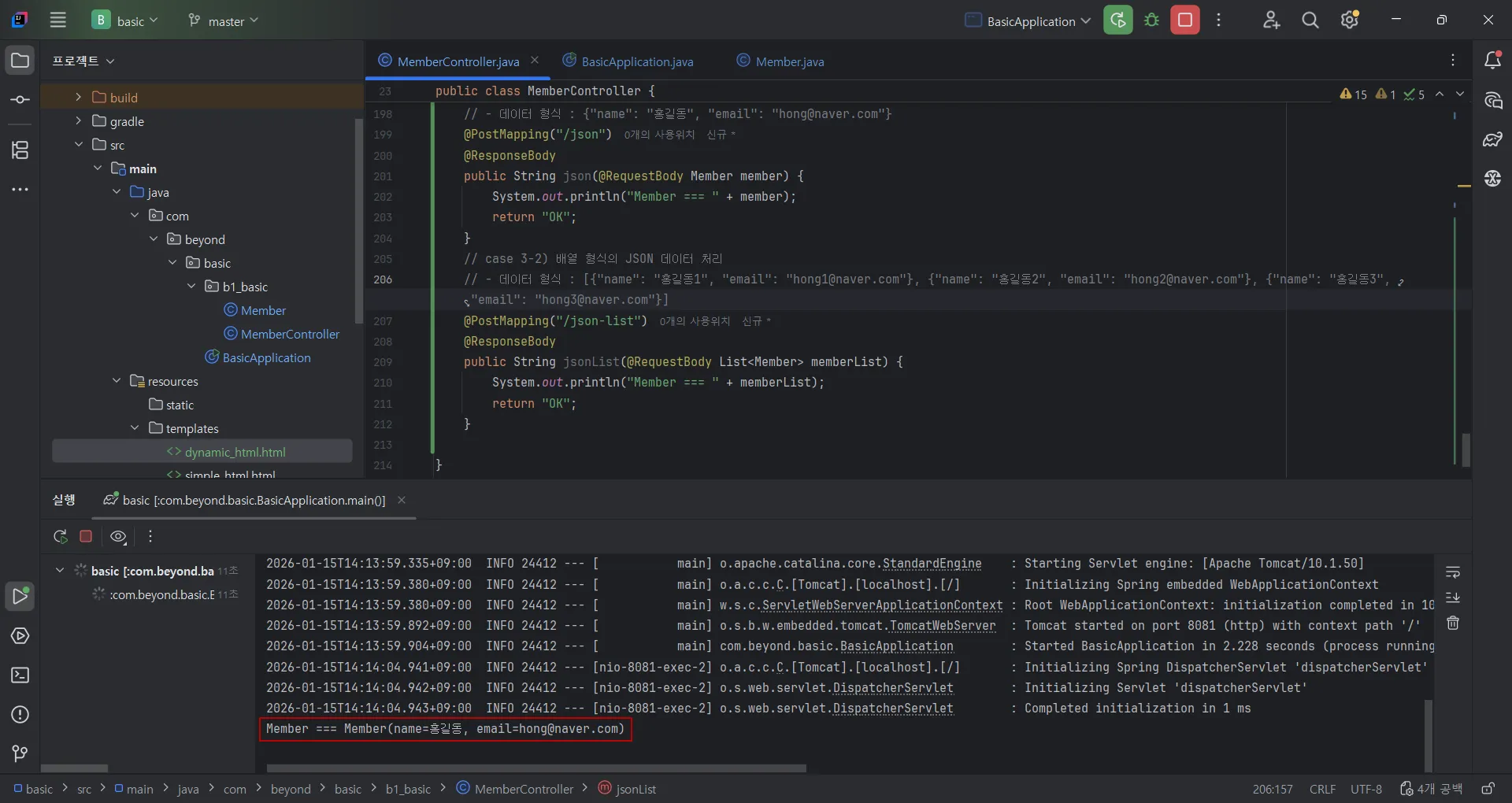The image size is (1512, 803).
Task: Go to previous highlighted error arrow
Action: click(1440, 94)
